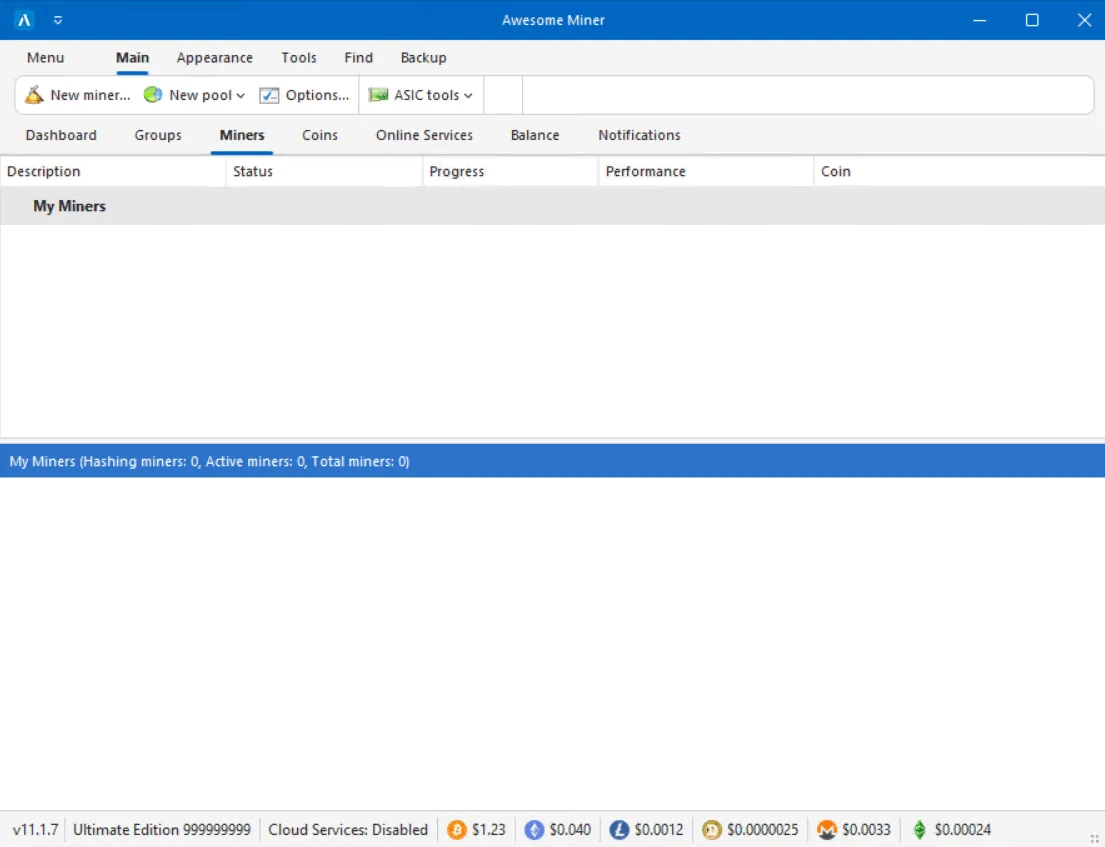
Task: Click the $0.0012 Litecoin price
Action: pos(659,830)
